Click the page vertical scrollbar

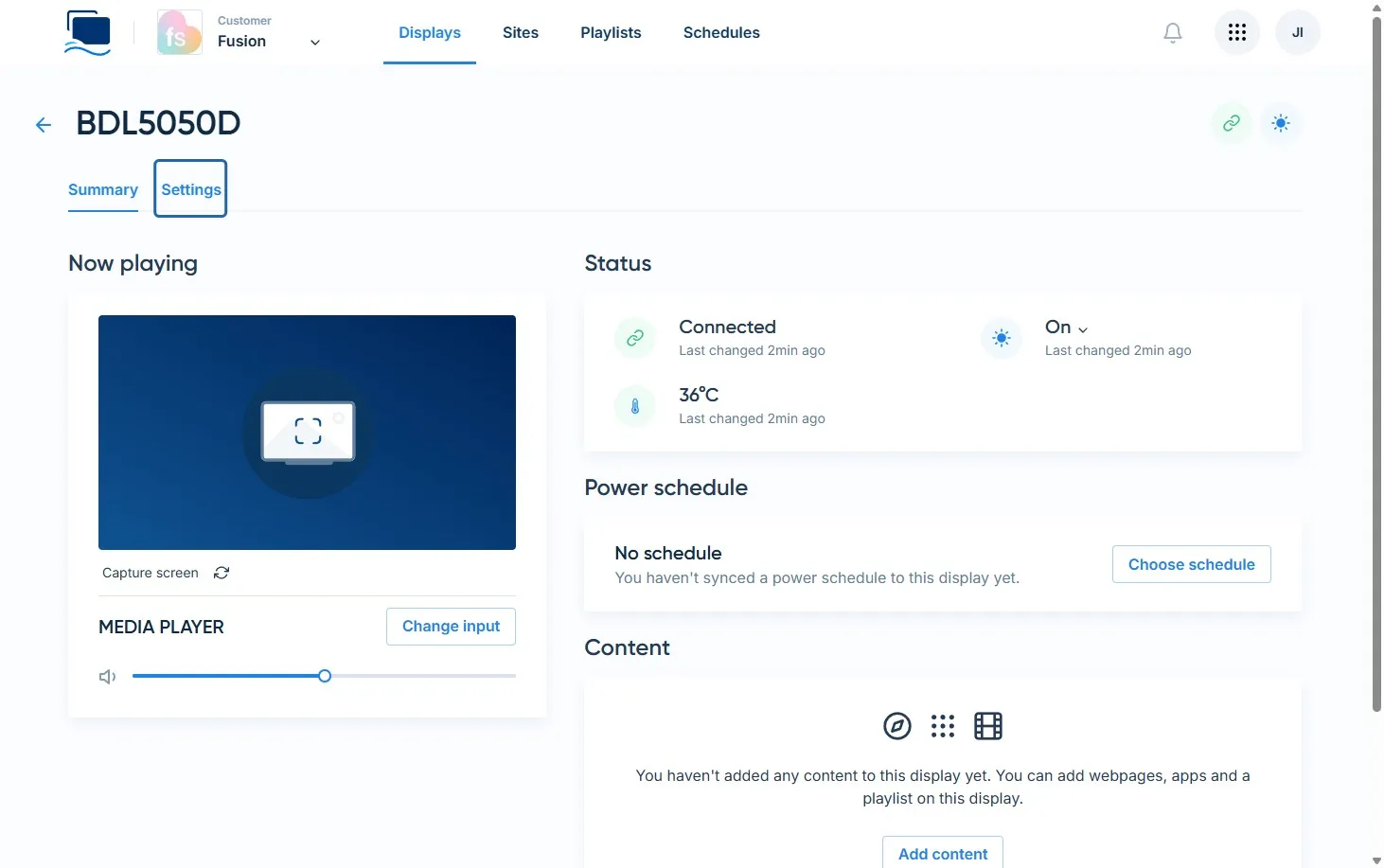tap(1376, 364)
